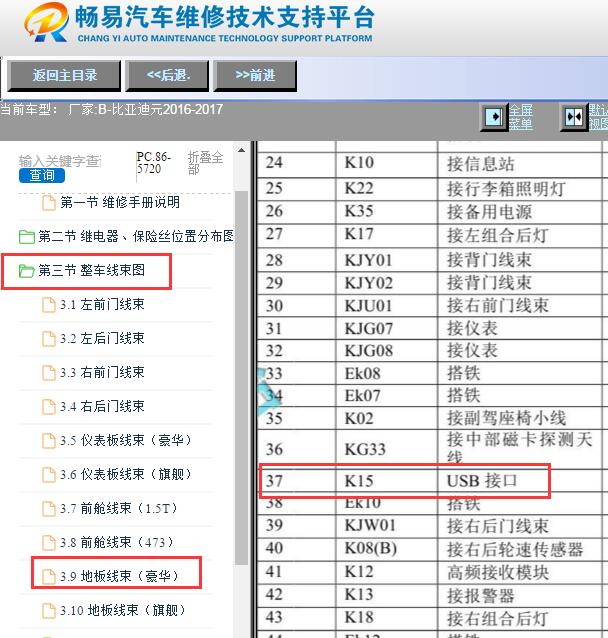Viewport: 608px width, 638px height.
Task: Open 第二节 继电器、保险丝位置分布图
Action: (136, 236)
